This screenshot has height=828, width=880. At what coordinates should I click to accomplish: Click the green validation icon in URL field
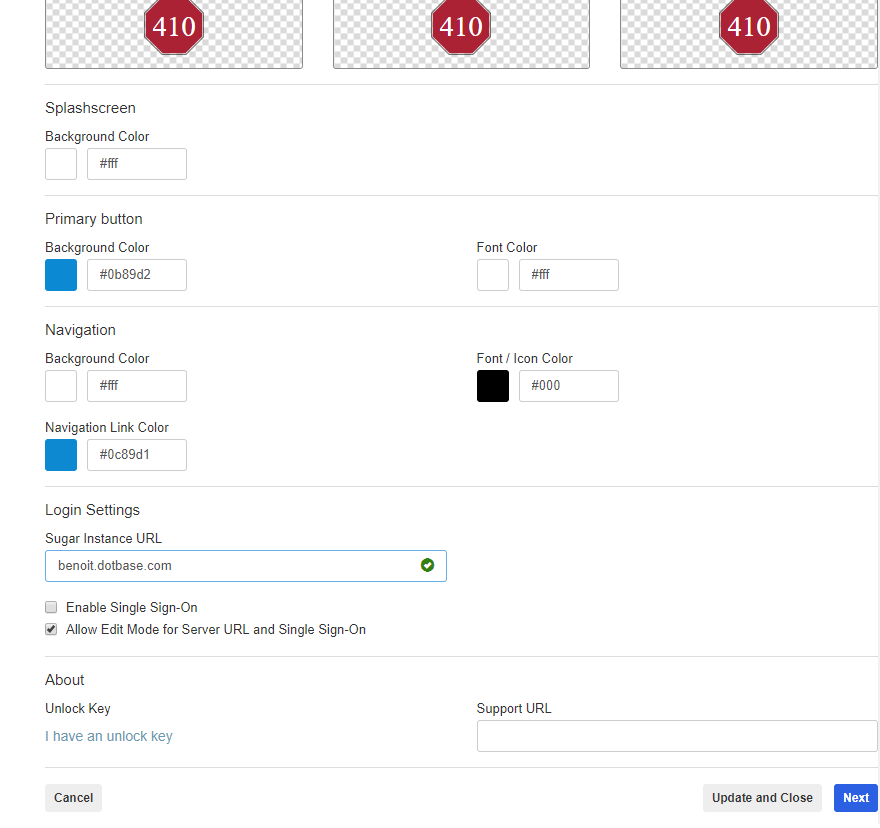pyautogui.click(x=428, y=566)
